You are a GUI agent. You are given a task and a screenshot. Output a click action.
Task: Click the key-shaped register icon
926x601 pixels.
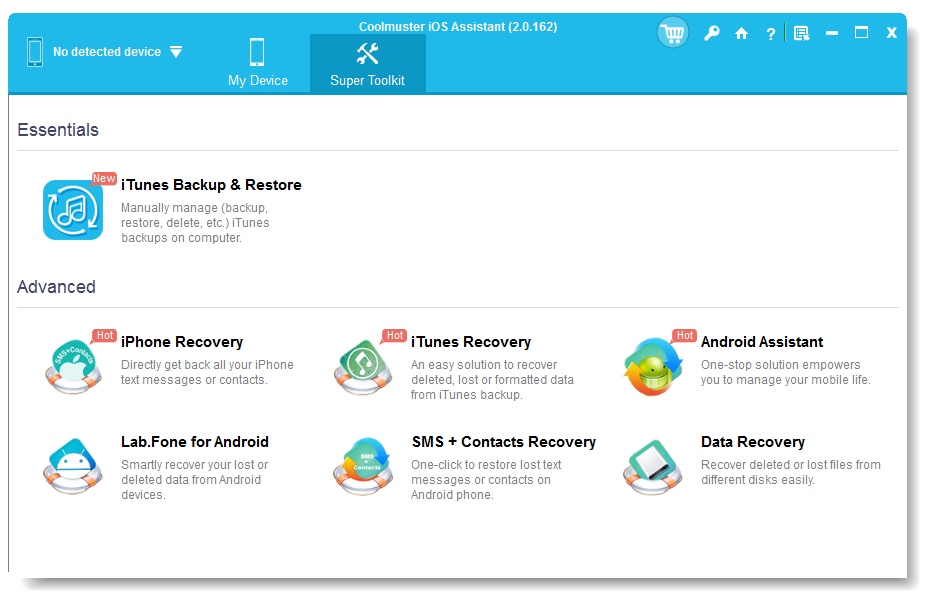coord(711,32)
